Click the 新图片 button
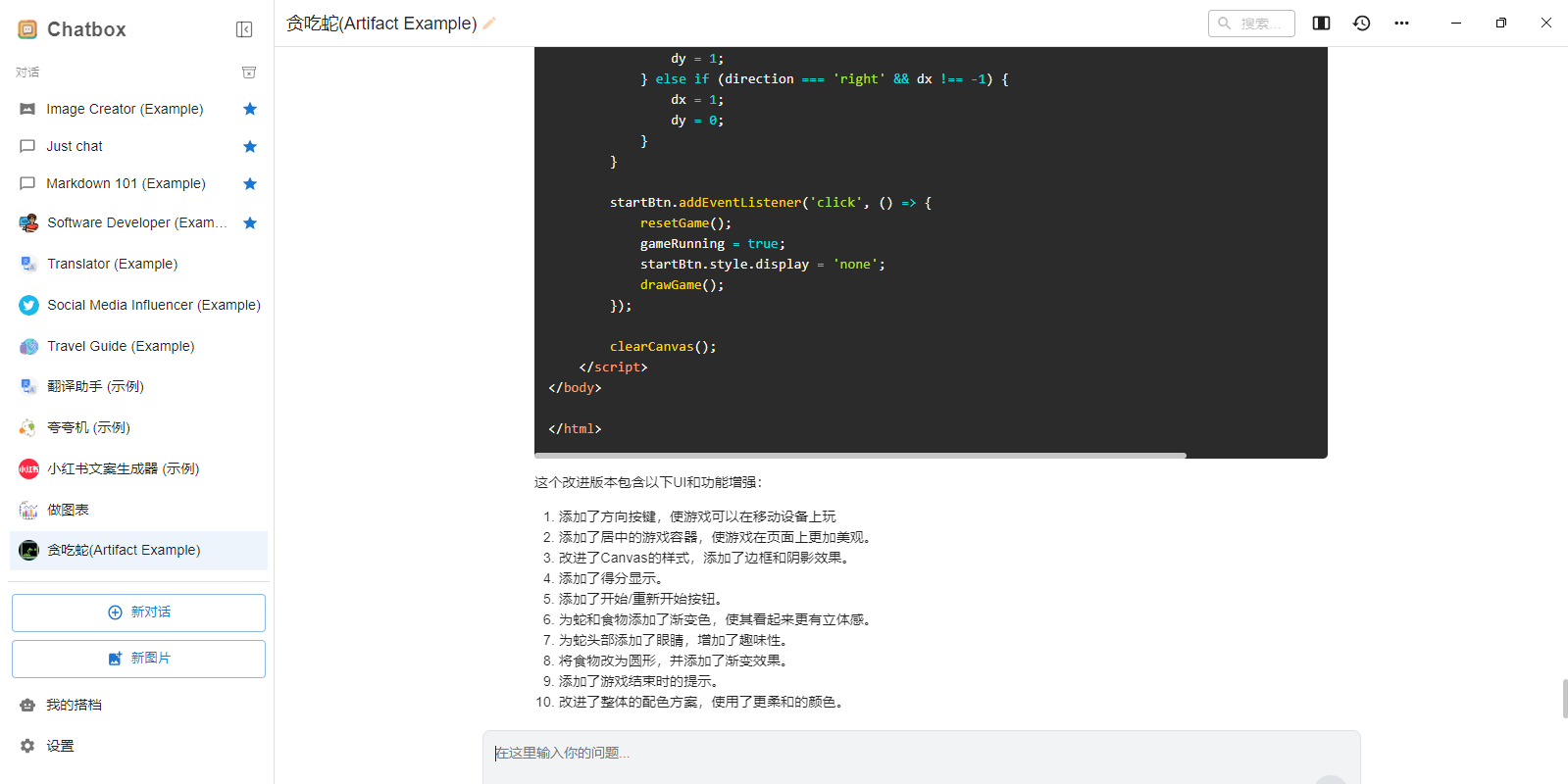This screenshot has height=784, width=1568. coord(138,659)
